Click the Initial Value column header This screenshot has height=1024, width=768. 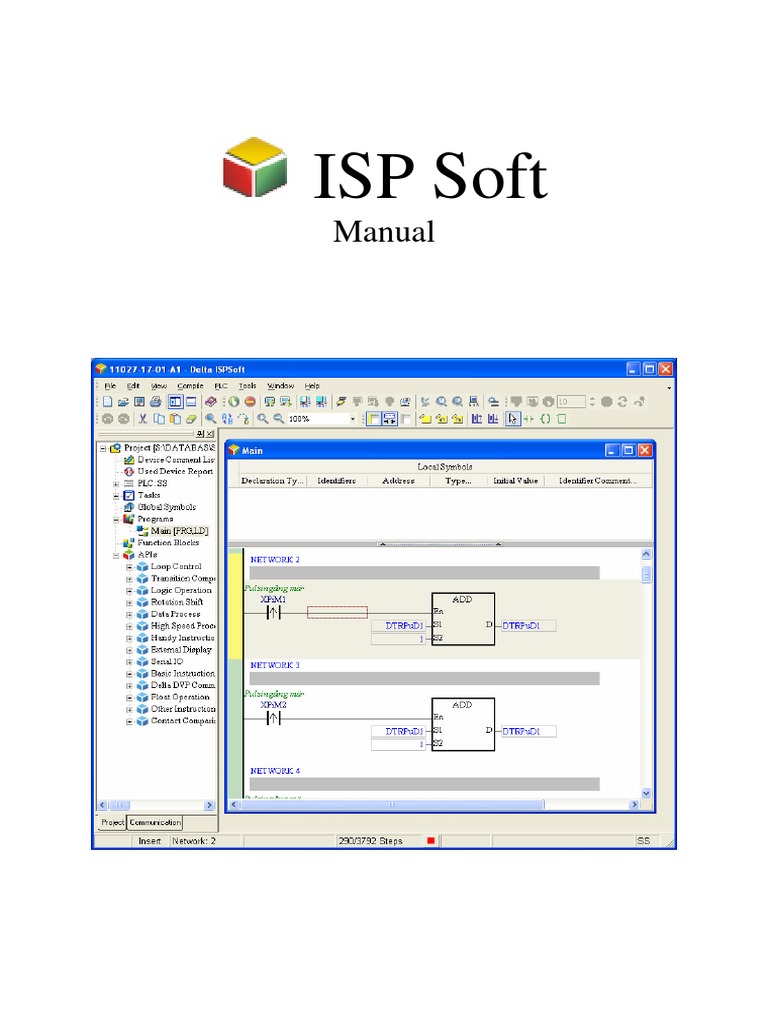pos(515,481)
